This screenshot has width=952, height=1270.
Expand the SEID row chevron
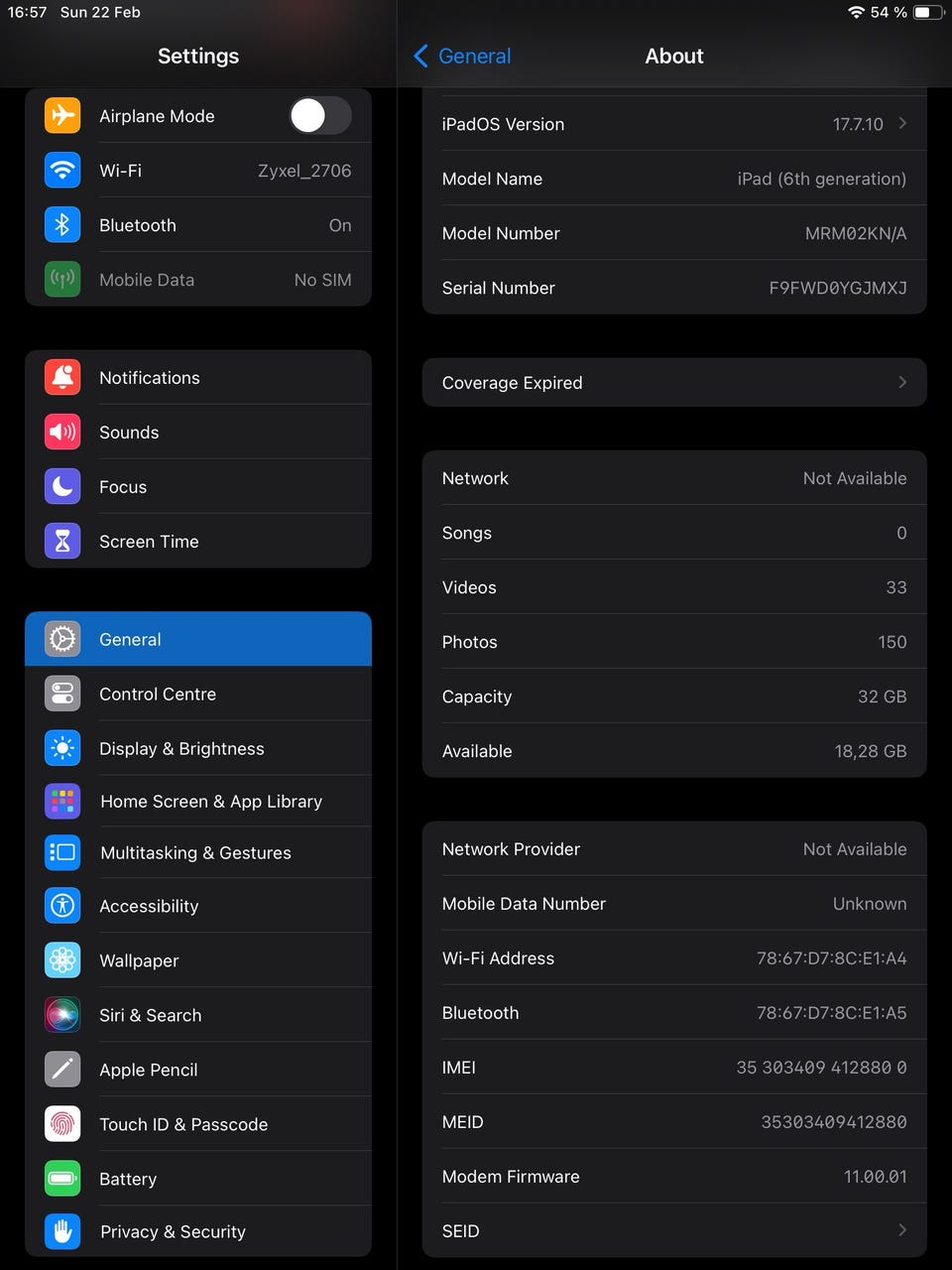902,1230
